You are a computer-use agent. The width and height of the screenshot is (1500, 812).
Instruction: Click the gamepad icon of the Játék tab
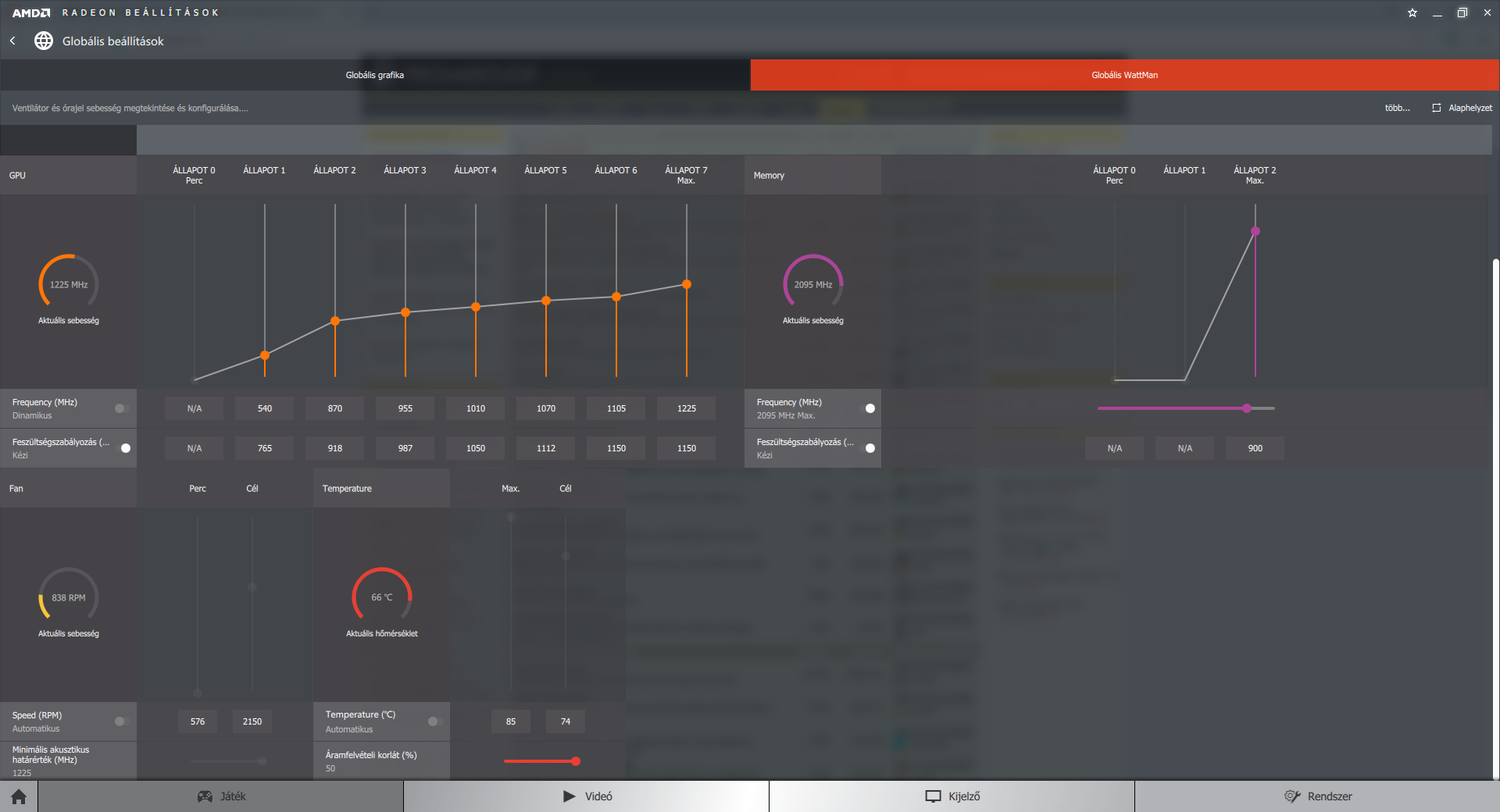coord(205,796)
